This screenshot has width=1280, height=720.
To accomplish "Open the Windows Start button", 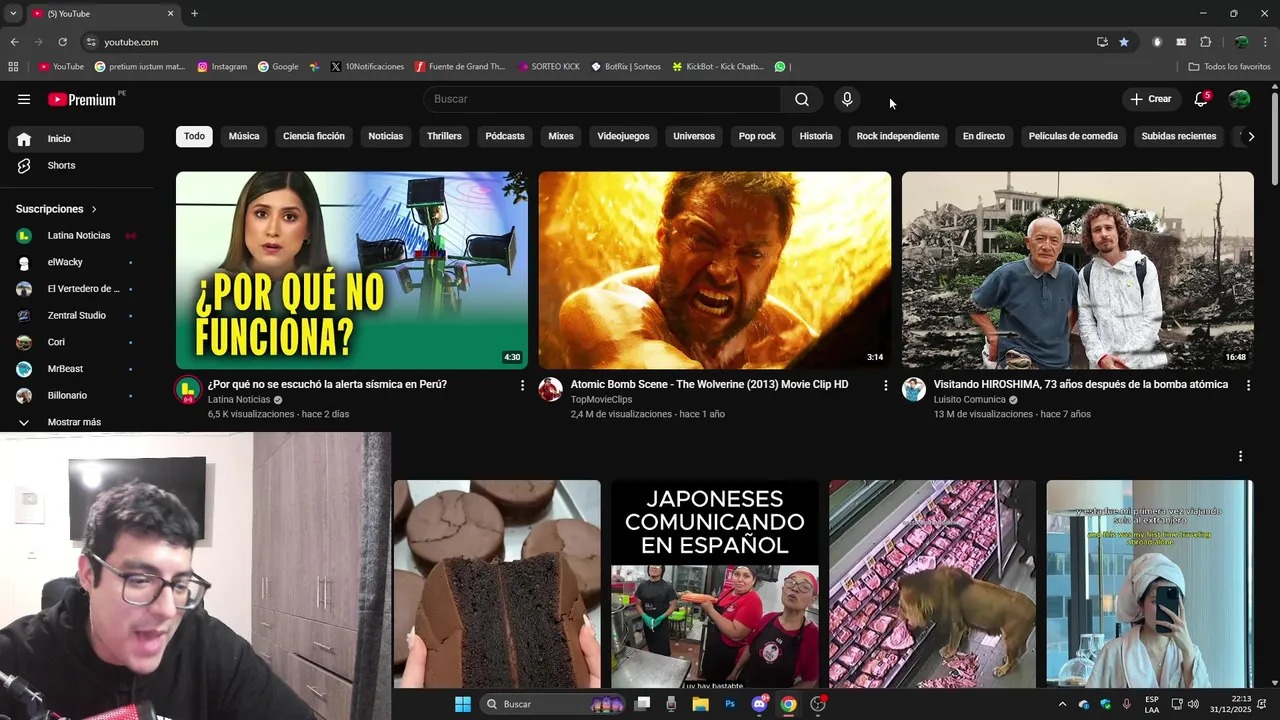I will 462,704.
